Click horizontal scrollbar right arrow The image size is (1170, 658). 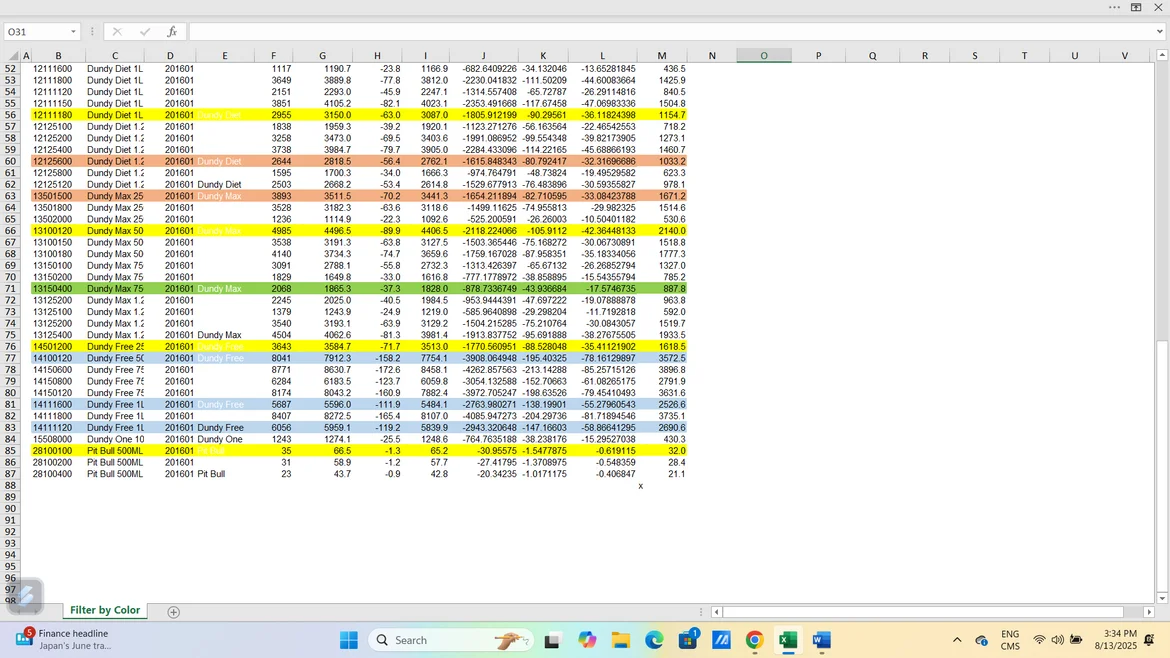point(1148,612)
